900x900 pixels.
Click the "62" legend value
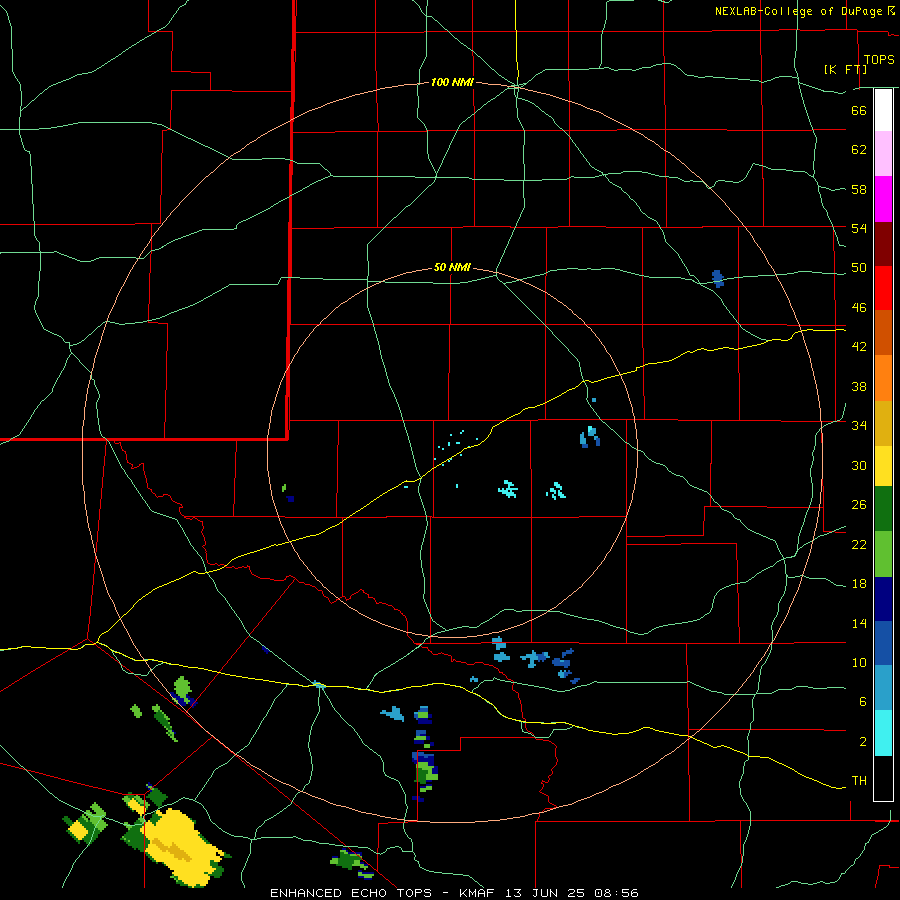(x=859, y=150)
